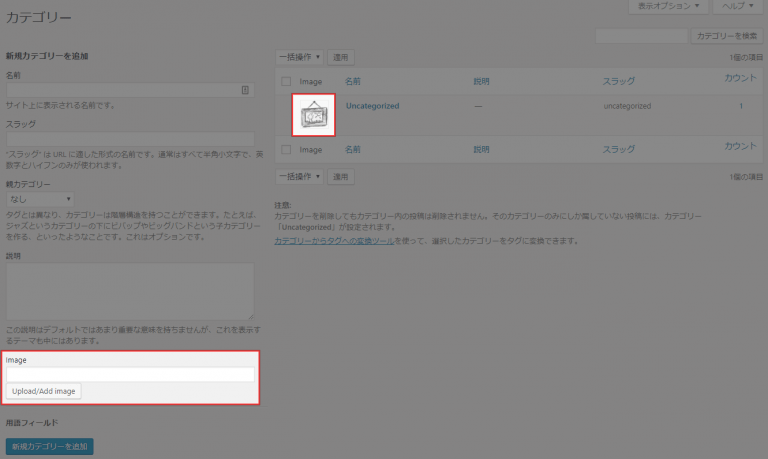The image size is (768, 459).
Task: Click the Image URL text field
Action: pyautogui.click(x=130, y=375)
